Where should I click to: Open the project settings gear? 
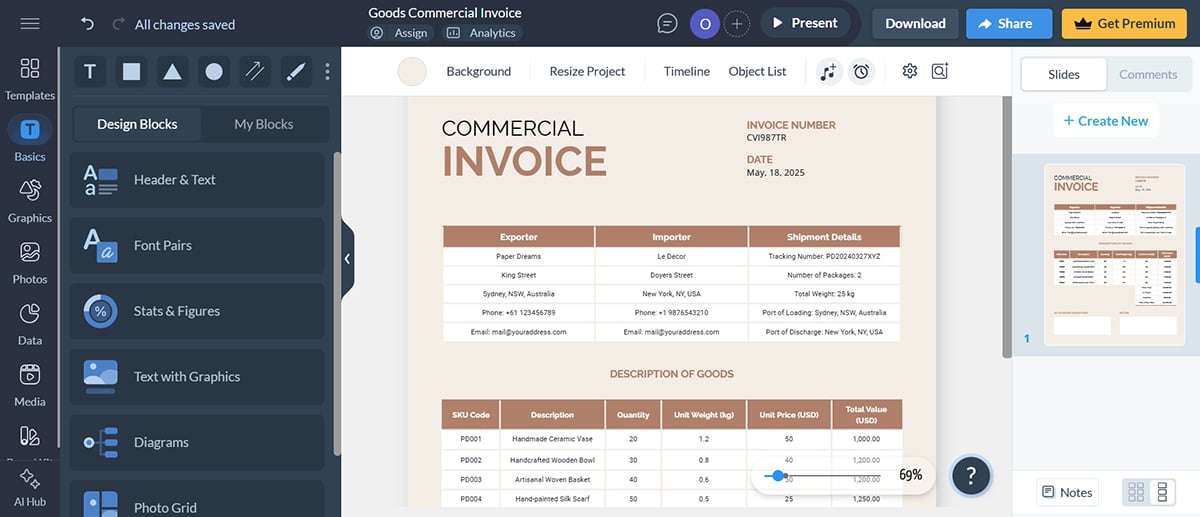pos(909,71)
